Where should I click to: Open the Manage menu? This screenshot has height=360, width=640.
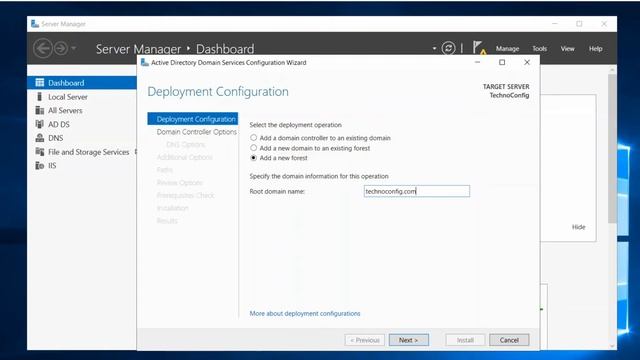507,49
